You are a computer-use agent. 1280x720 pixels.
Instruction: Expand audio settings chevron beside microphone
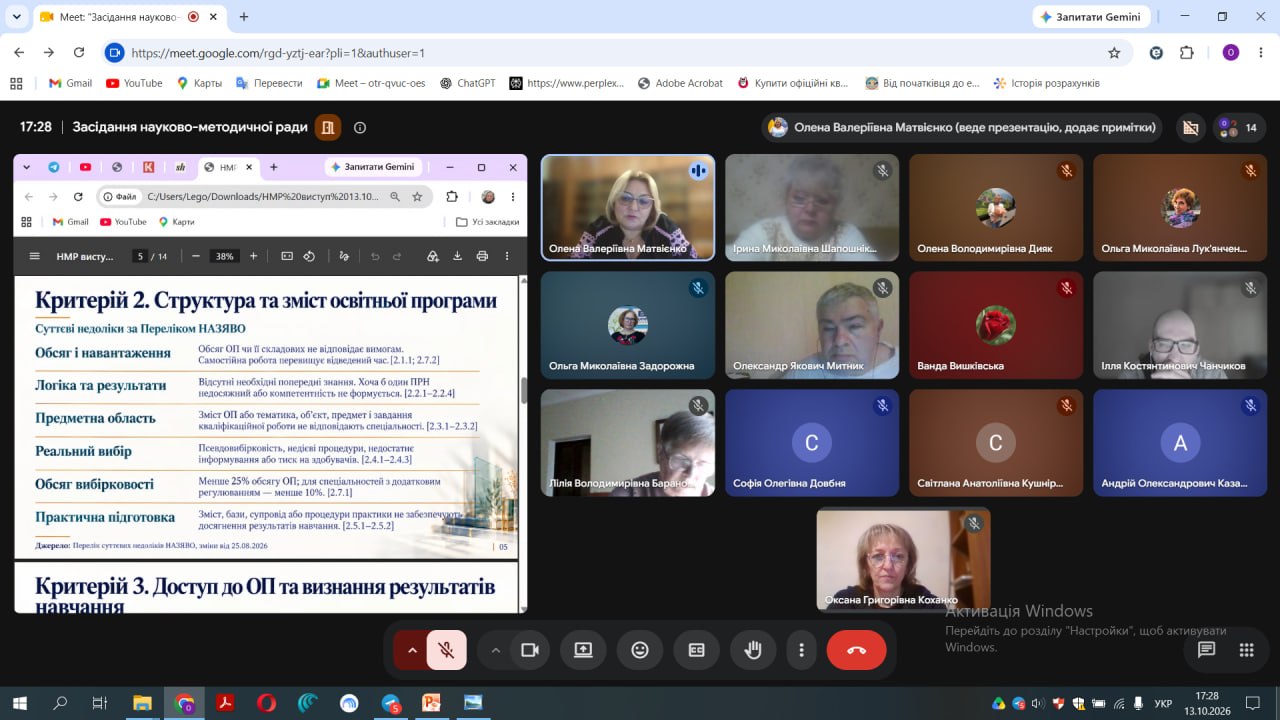(411, 650)
